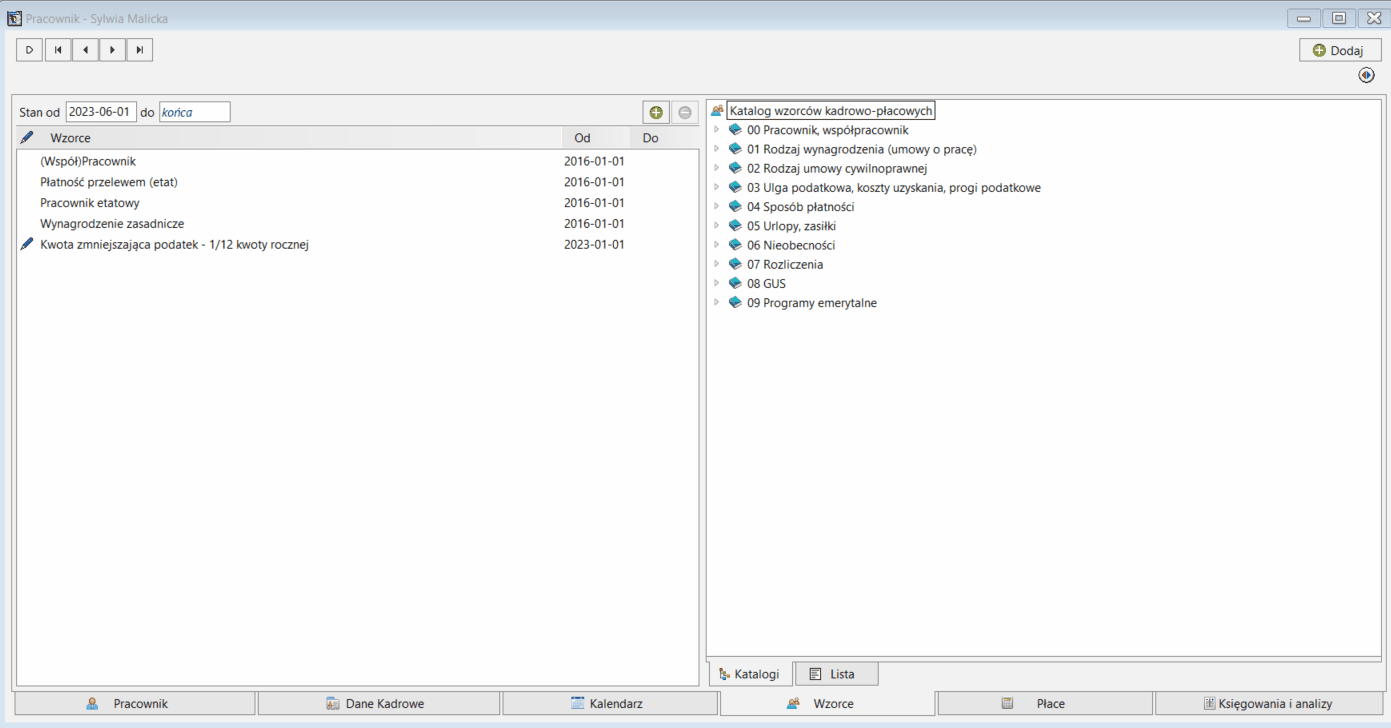This screenshot has height=728, width=1391.
Task: Select the Wzorce tab
Action: 828,704
